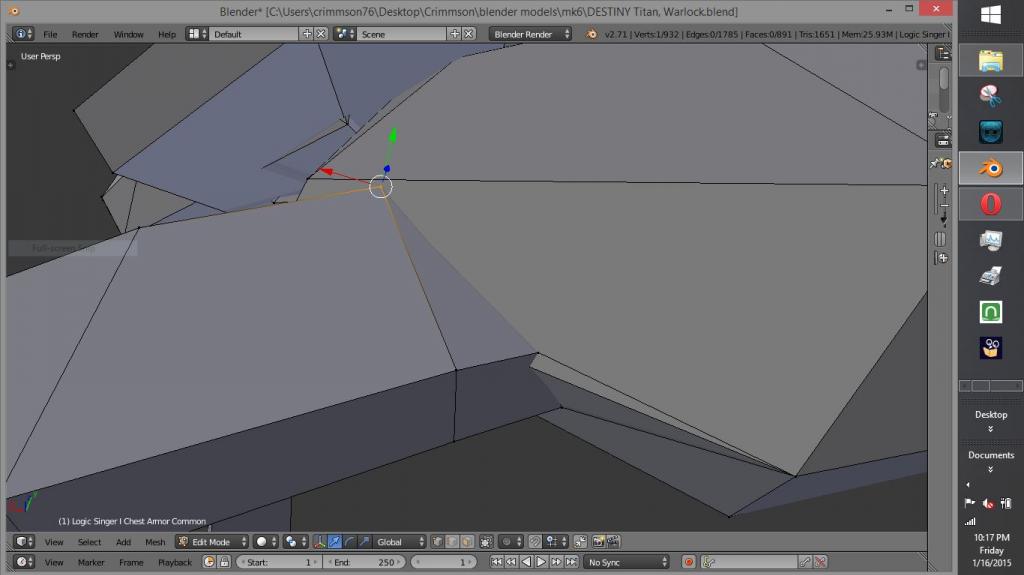Open the snap element type dropdown
This screenshot has width=1024, height=575.
pyautogui.click(x=555, y=542)
